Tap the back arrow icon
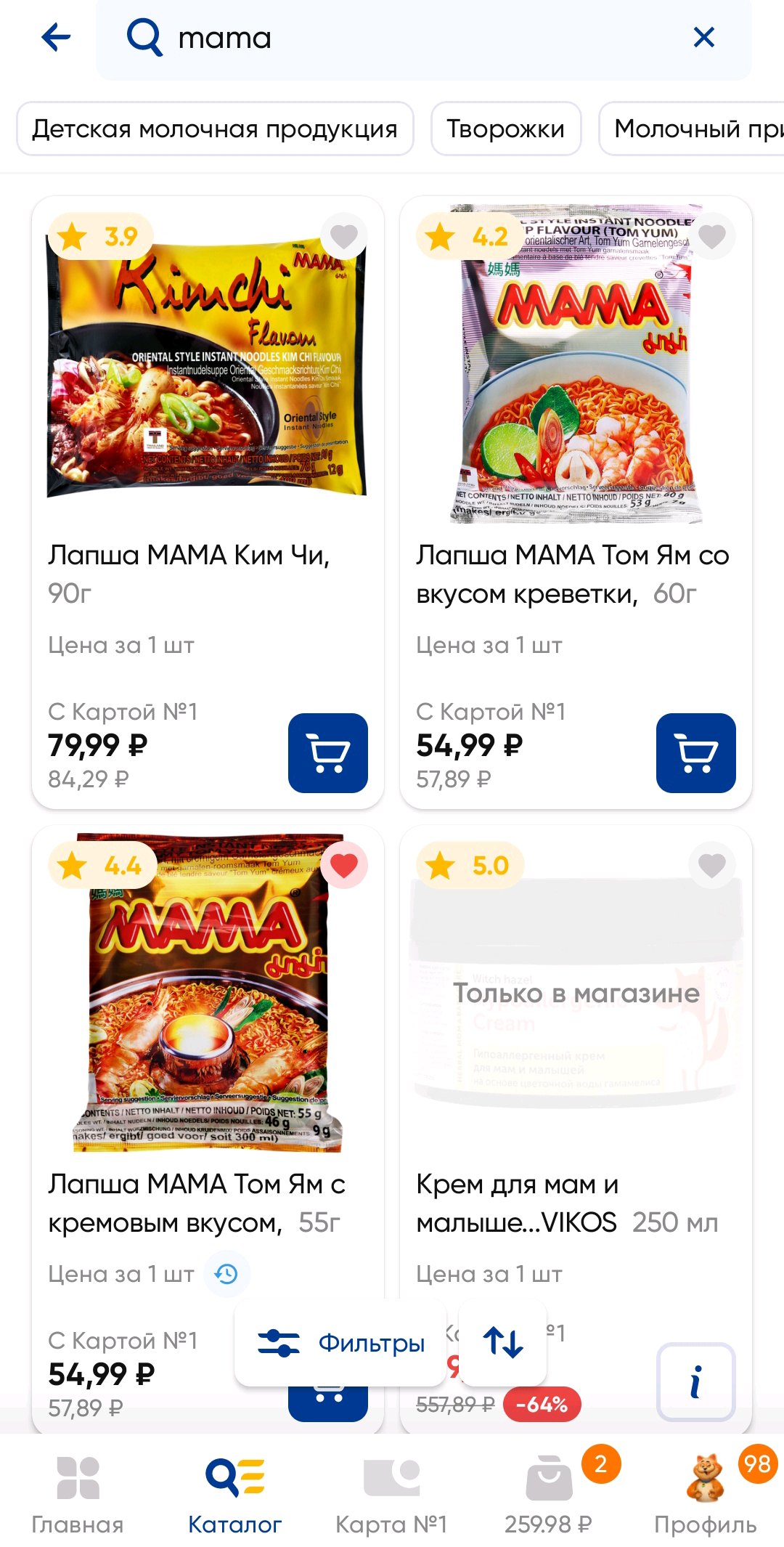The image size is (784, 1547). [x=56, y=37]
